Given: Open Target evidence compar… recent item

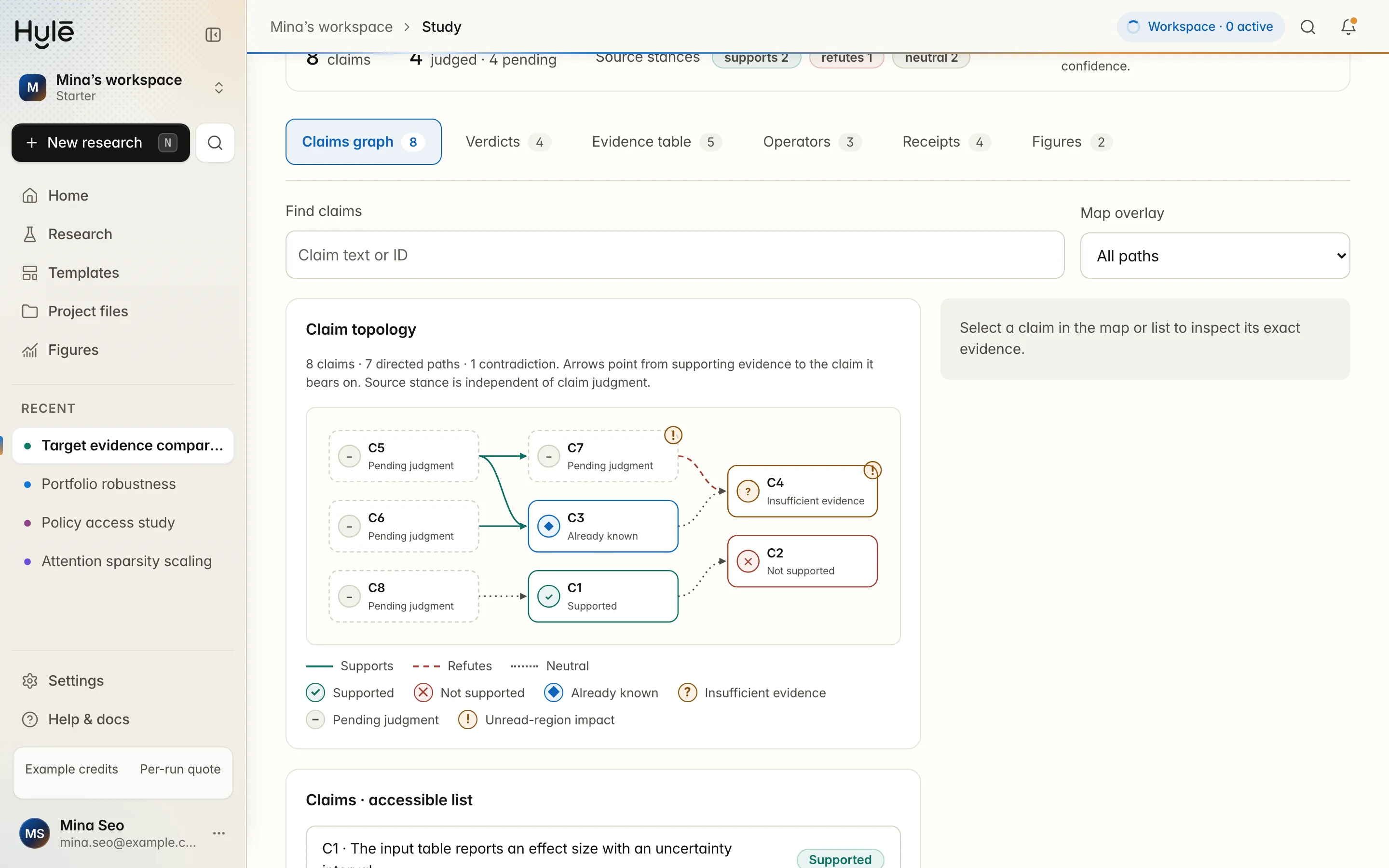Looking at the screenshot, I should tap(123, 446).
